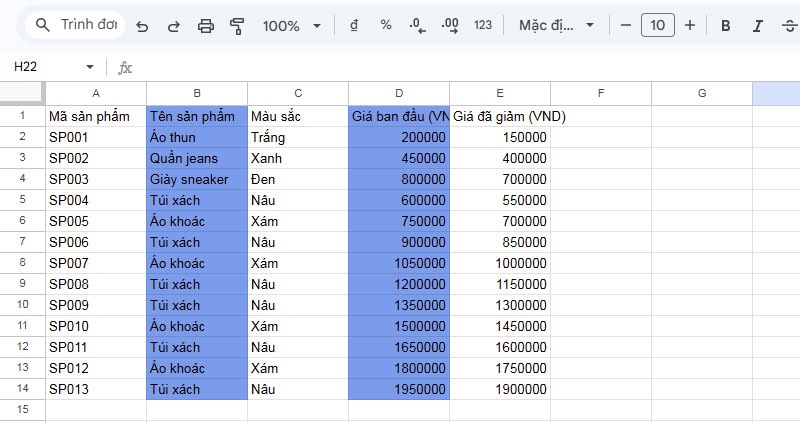Select the 'Áo thun' cell
Image resolution: width=800 pixels, height=423 pixels.
point(197,137)
